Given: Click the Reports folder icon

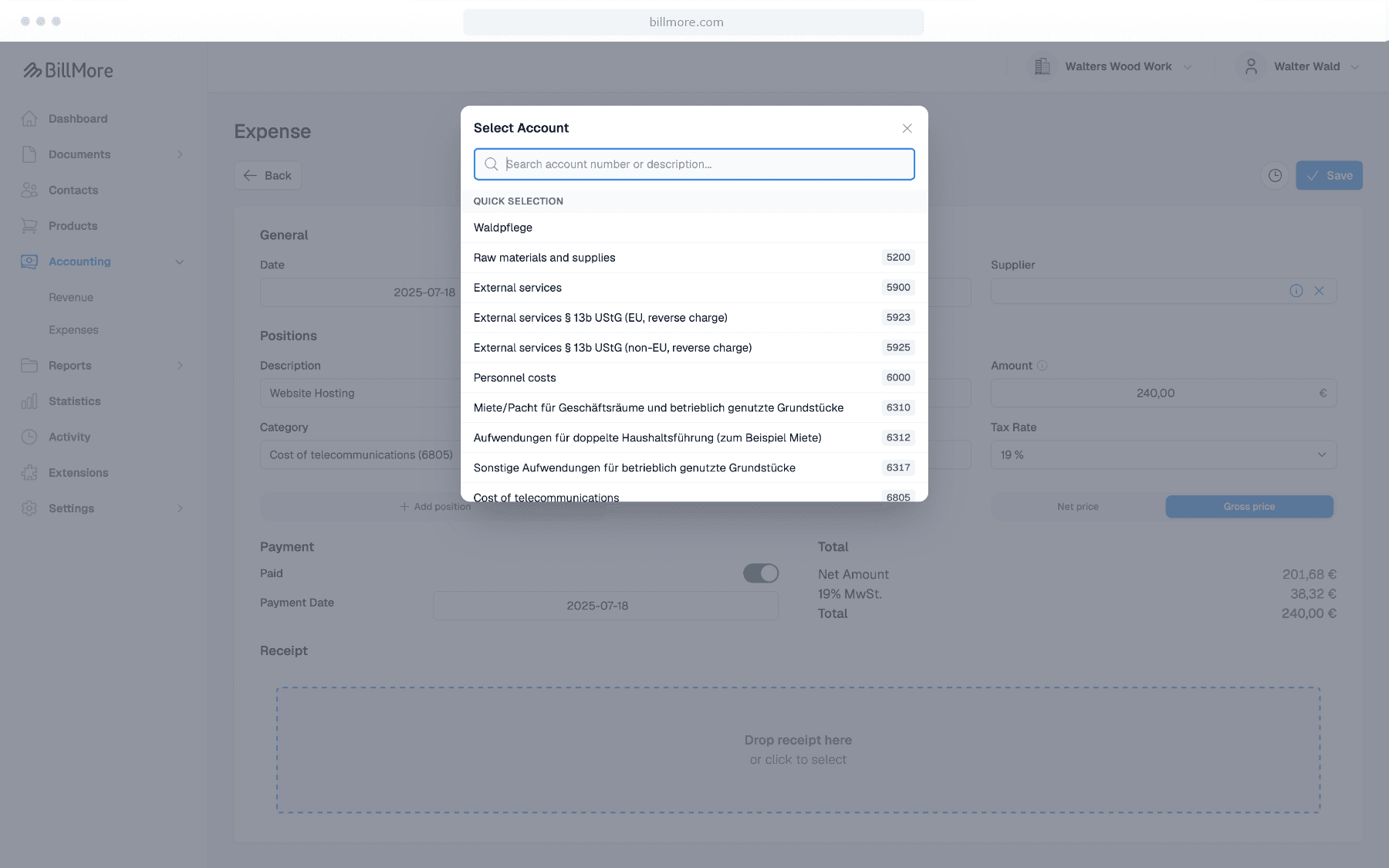Looking at the screenshot, I should [29, 366].
